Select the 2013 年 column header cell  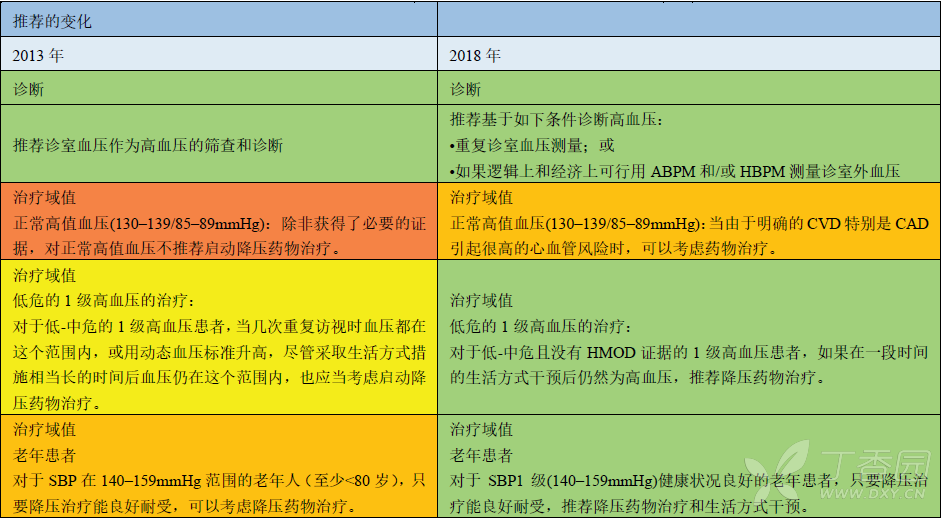click(219, 55)
